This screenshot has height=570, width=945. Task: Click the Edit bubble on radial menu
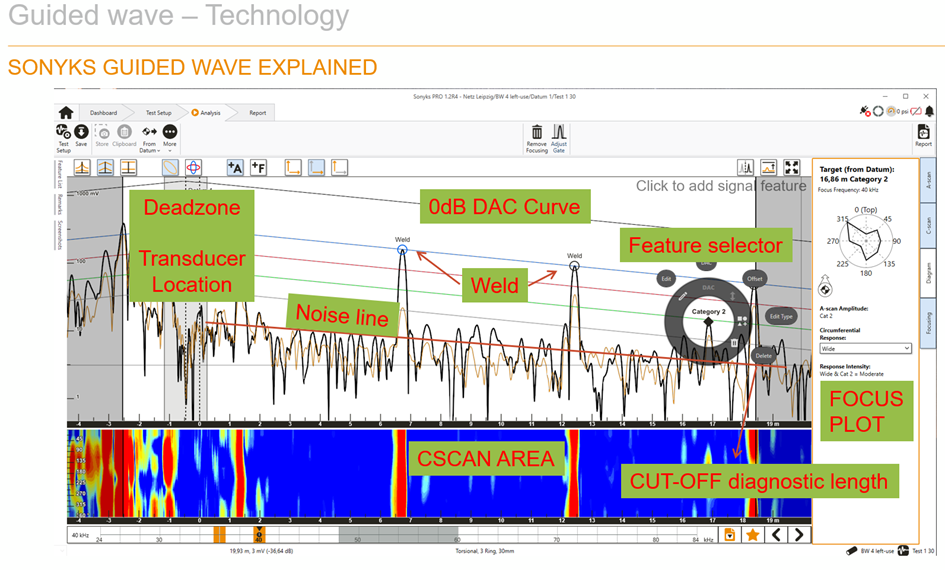pos(666,278)
